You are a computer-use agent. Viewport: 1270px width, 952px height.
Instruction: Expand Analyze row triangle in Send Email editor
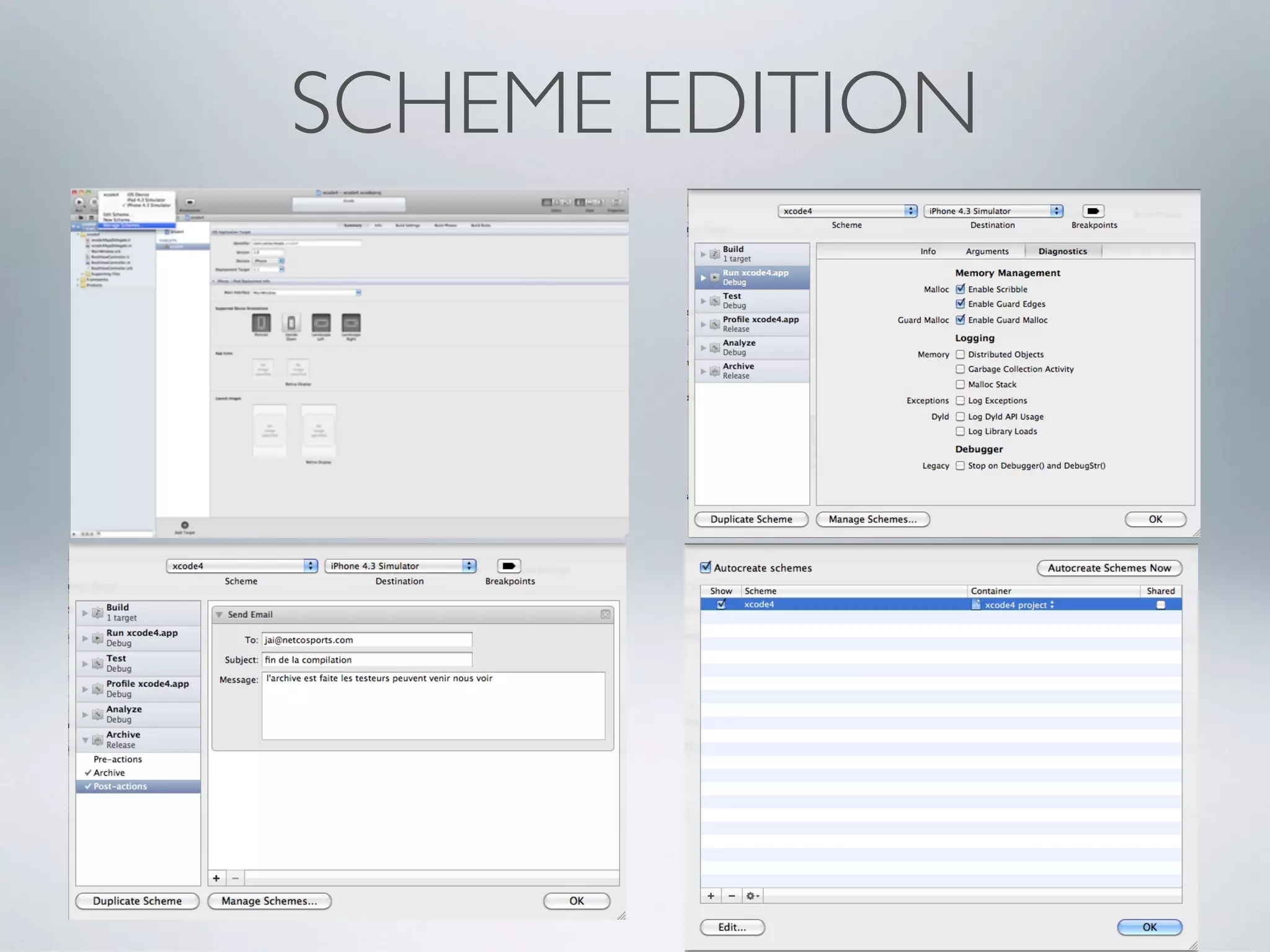[85, 715]
